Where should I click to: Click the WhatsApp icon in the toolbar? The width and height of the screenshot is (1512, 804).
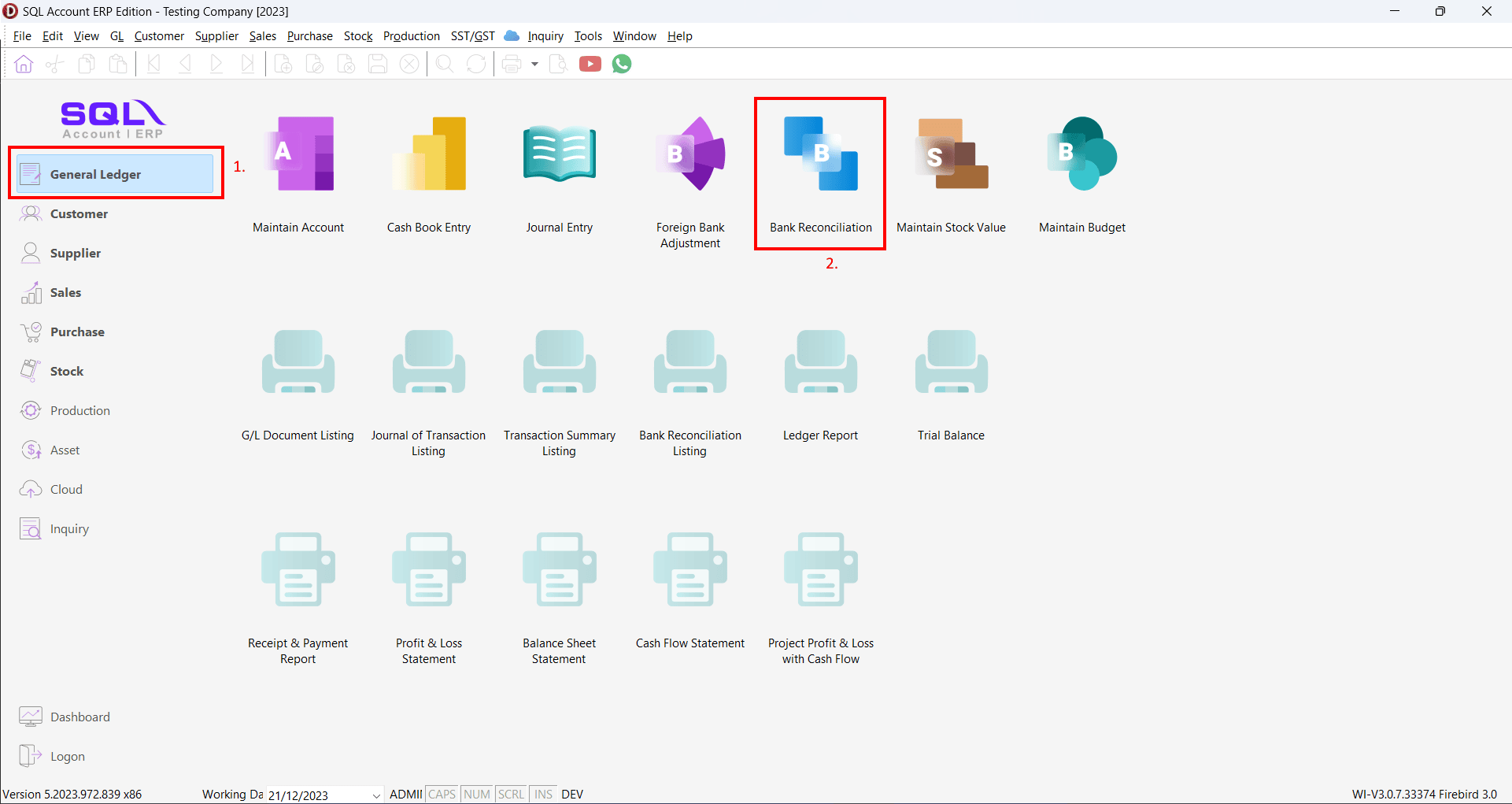pyautogui.click(x=622, y=64)
